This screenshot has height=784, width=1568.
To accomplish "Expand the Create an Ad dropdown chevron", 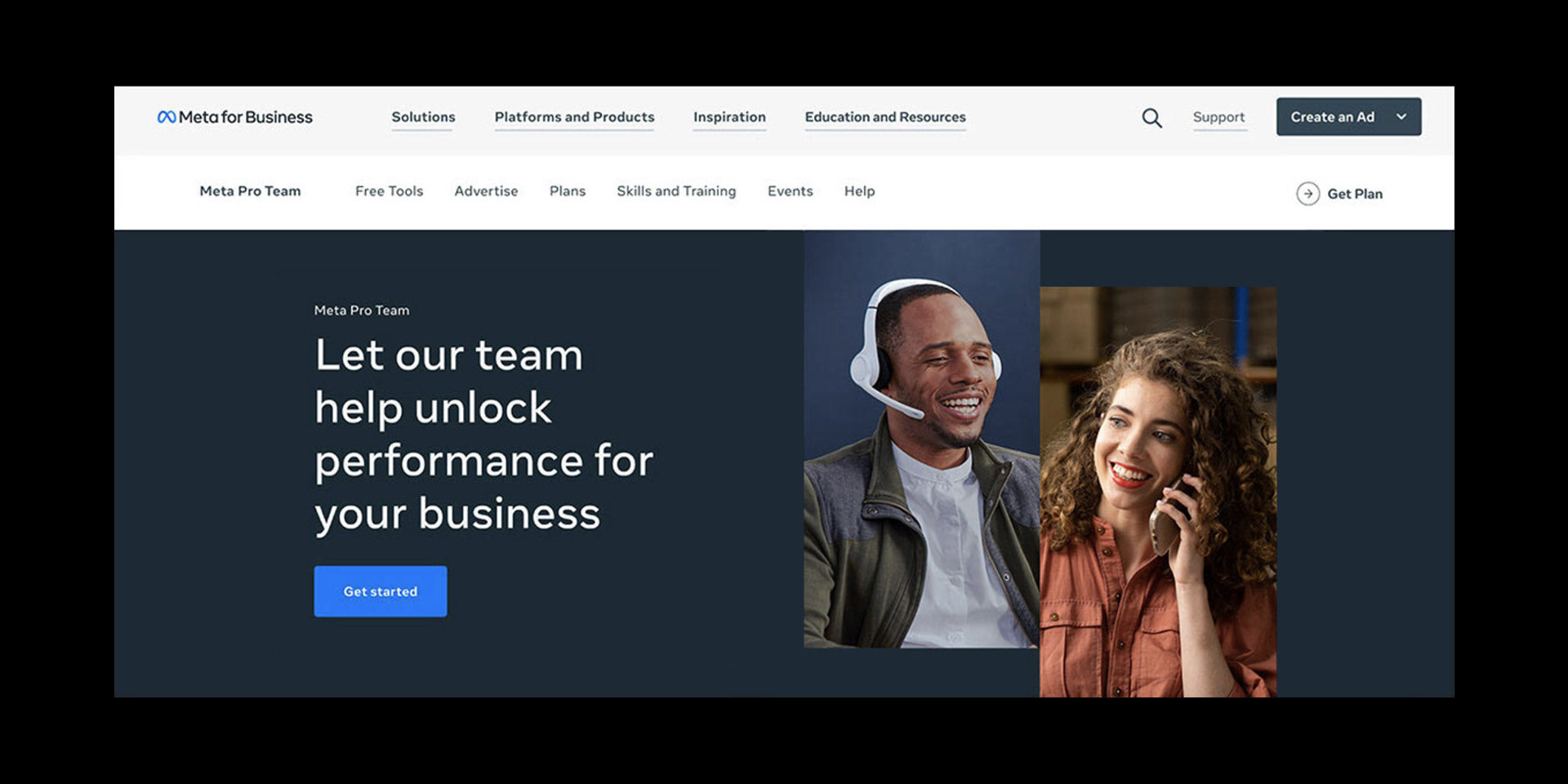I will [x=1401, y=117].
